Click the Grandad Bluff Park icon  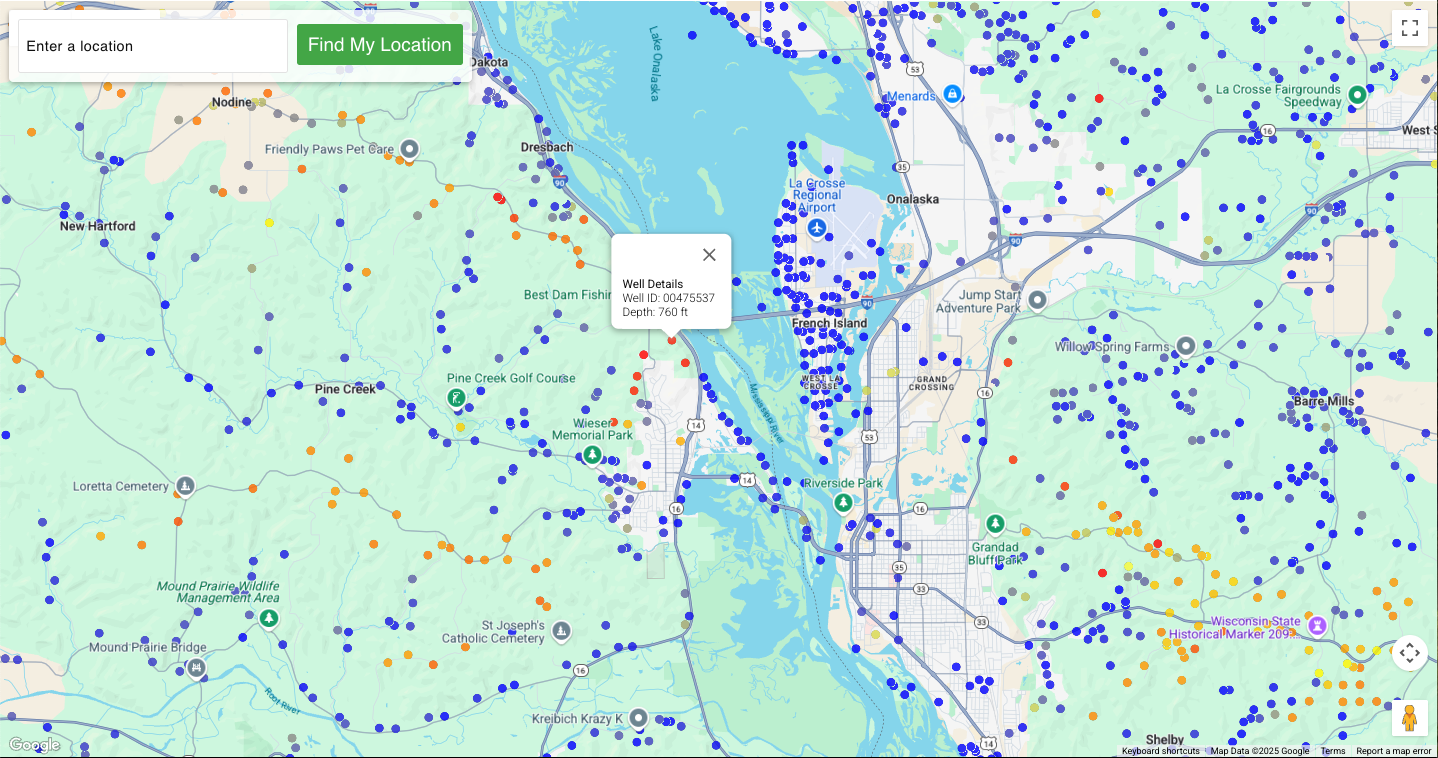pyautogui.click(x=996, y=521)
